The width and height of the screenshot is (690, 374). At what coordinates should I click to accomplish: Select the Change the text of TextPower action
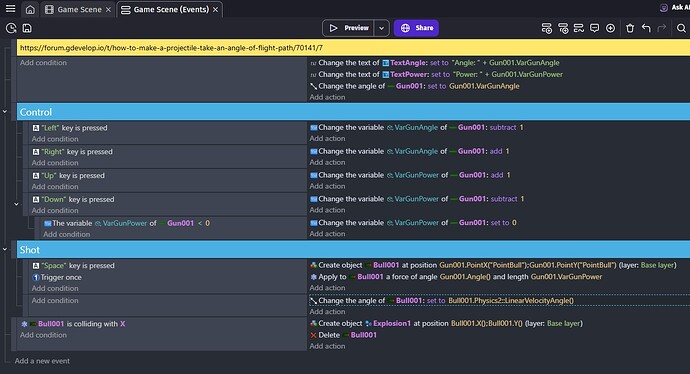coord(436,74)
